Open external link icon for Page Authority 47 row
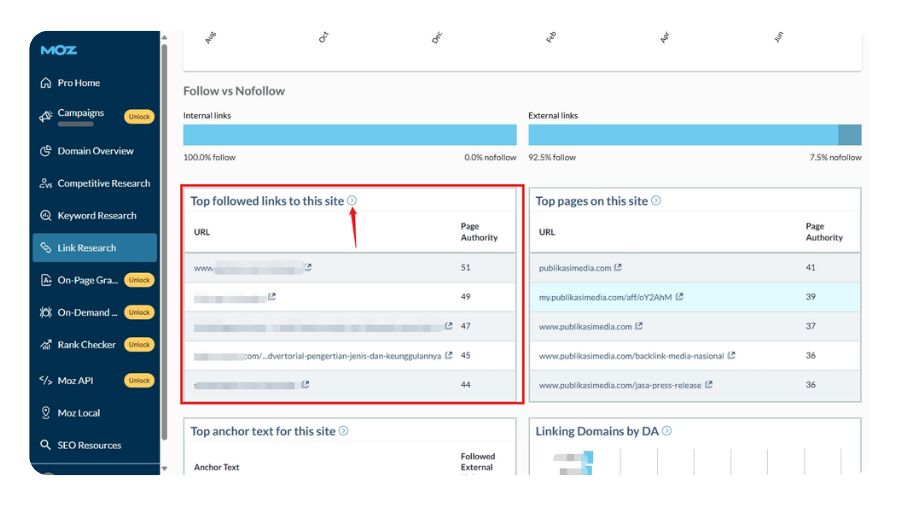 point(449,325)
